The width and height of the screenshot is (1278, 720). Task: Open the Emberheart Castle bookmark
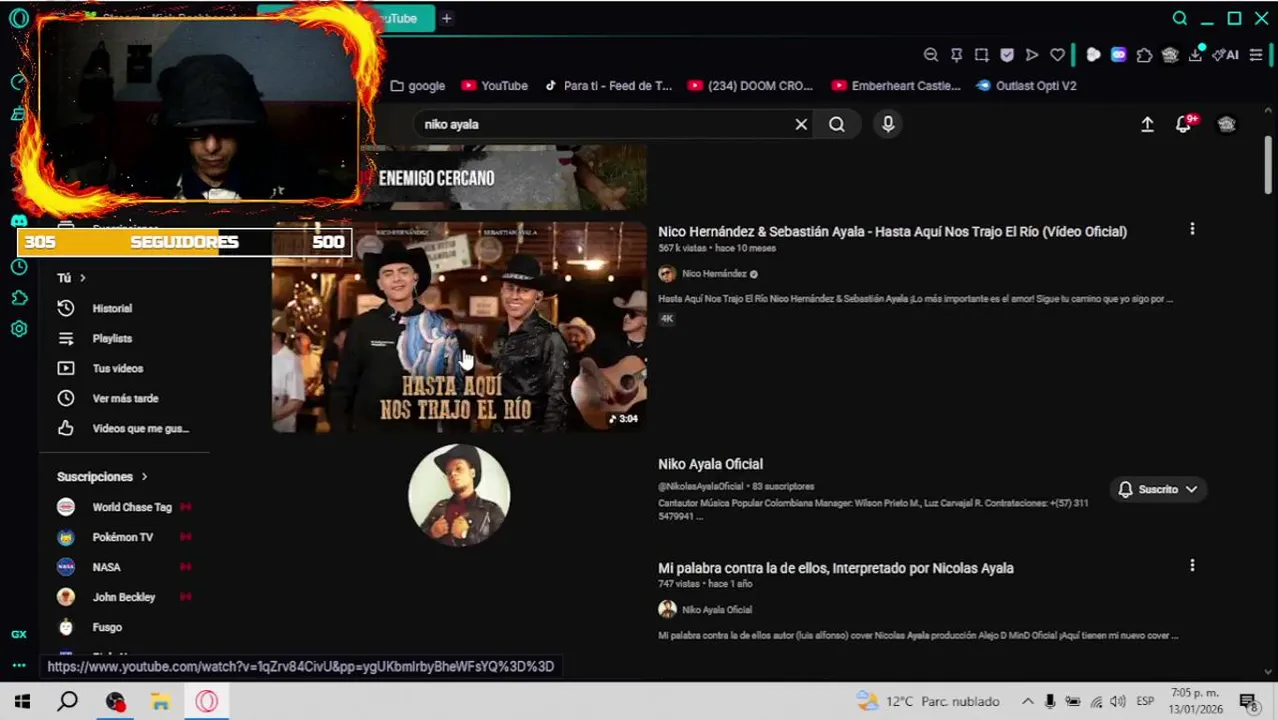[896, 86]
